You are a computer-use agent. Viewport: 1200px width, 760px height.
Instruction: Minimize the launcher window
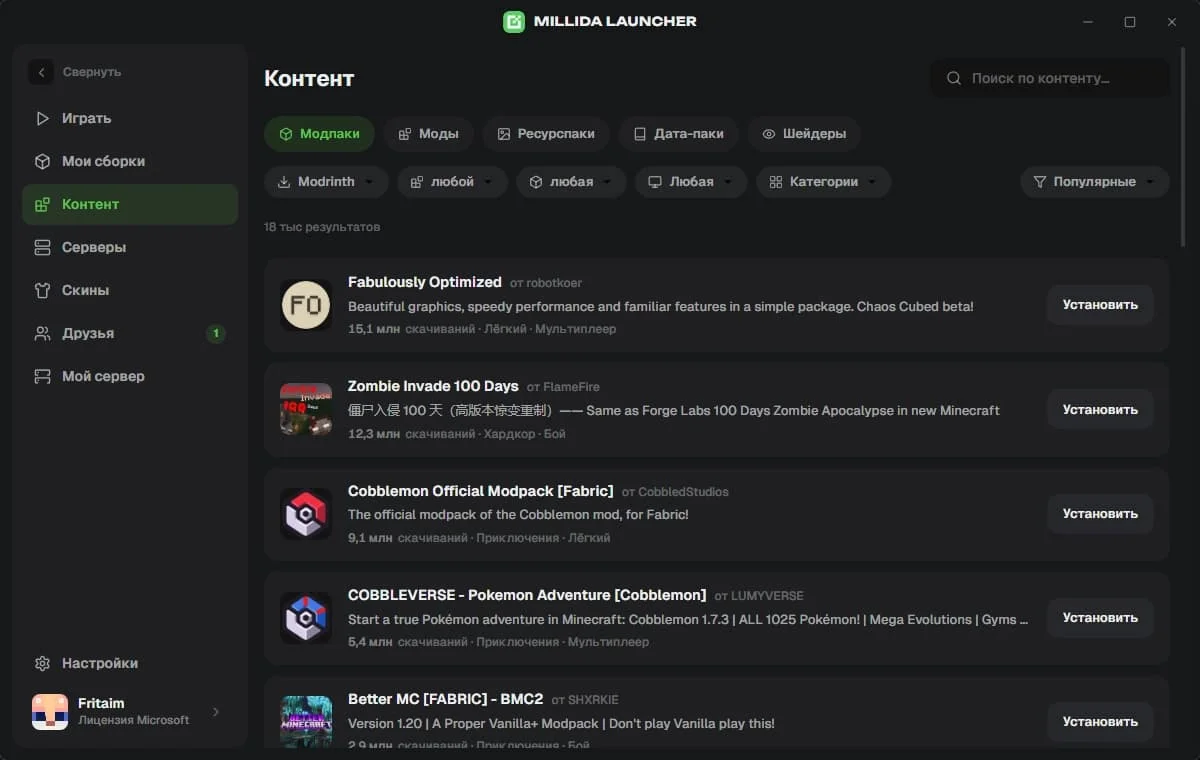pos(1088,21)
